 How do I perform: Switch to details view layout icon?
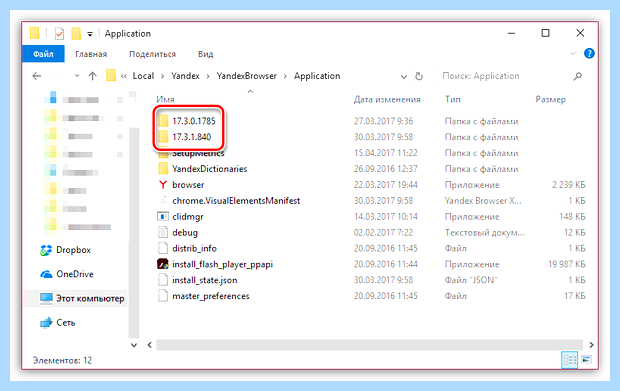click(569, 360)
